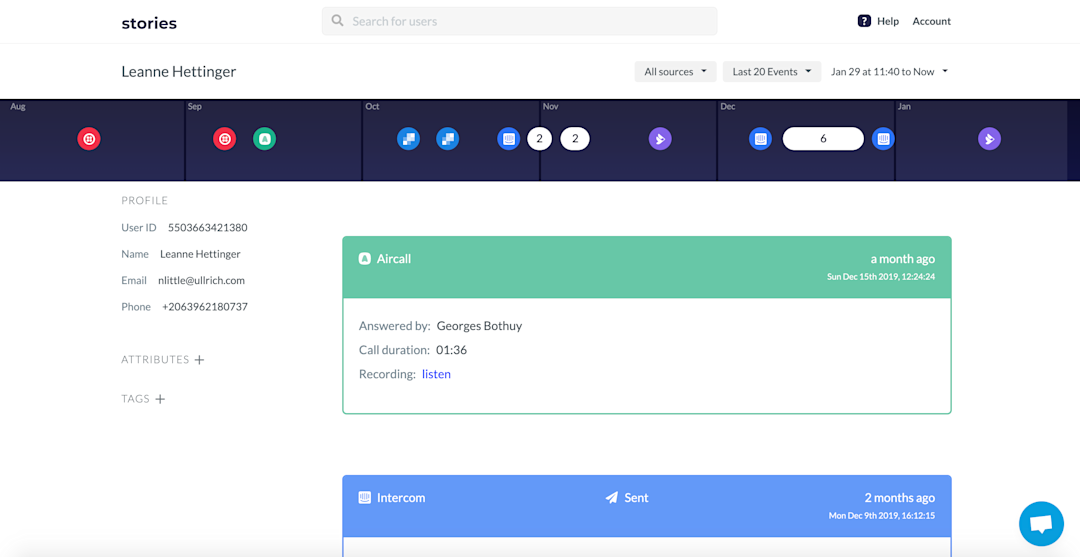Click the a month ago timestamp
Image resolution: width=1080 pixels, height=557 pixels.
click(x=902, y=259)
